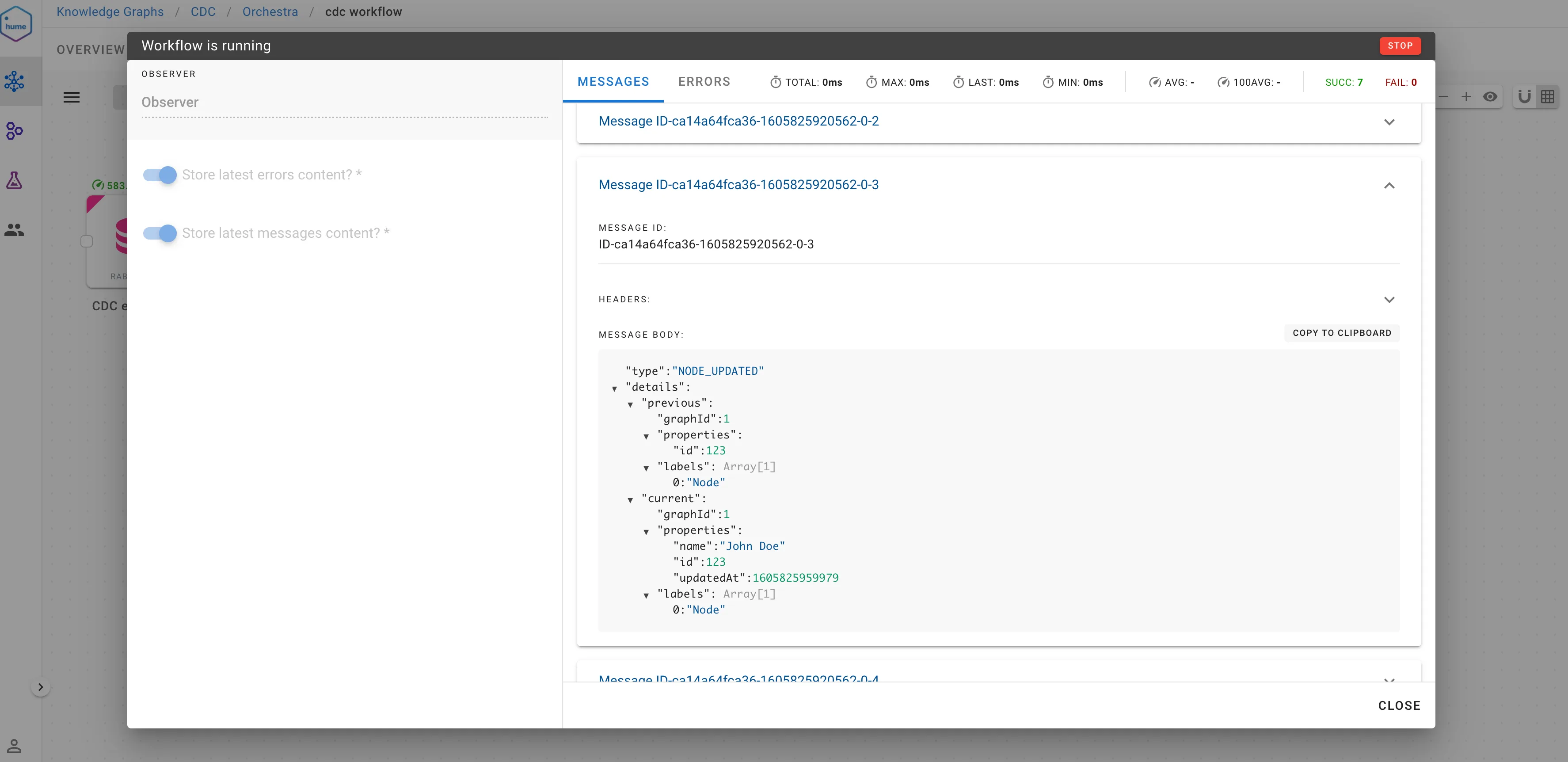
Task: Click the zoom in plus icon
Action: pos(1466,97)
